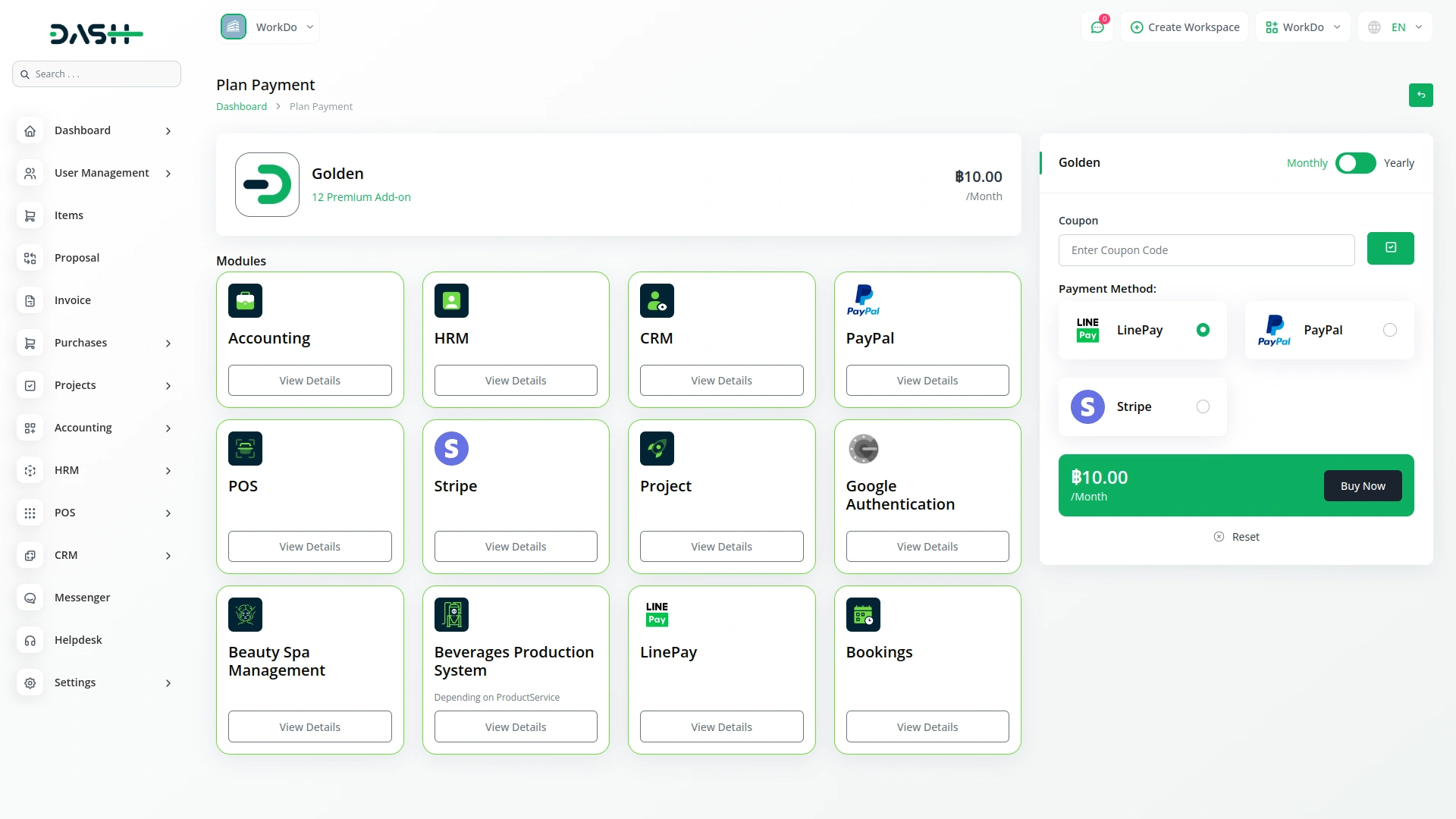Open the WorkDo workspace dropdown
1456x819 pixels.
(268, 27)
